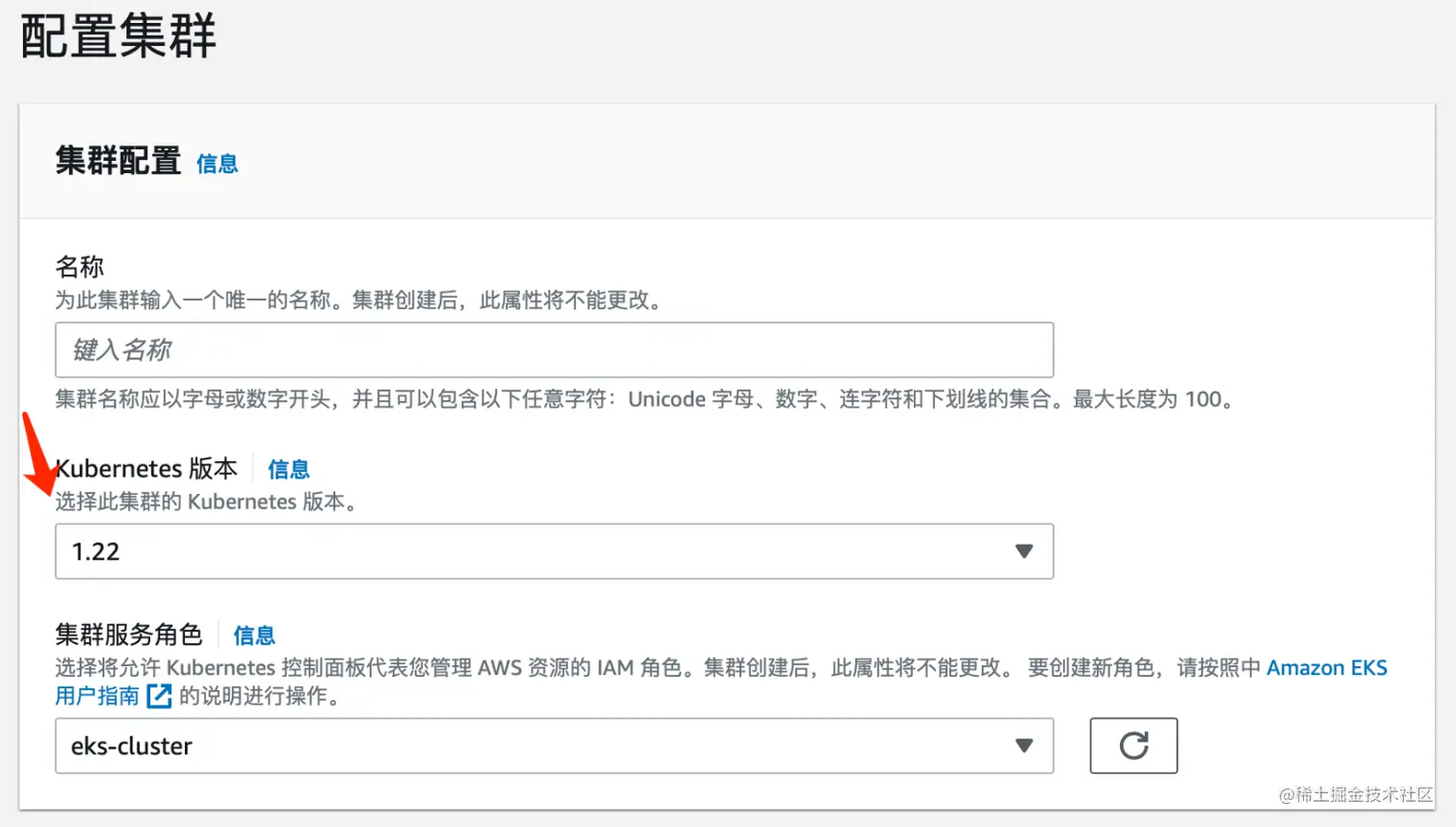The width and height of the screenshot is (1456, 827).
Task: Open the 信息 link beside Kubernetes 版本
Action: click(x=288, y=470)
